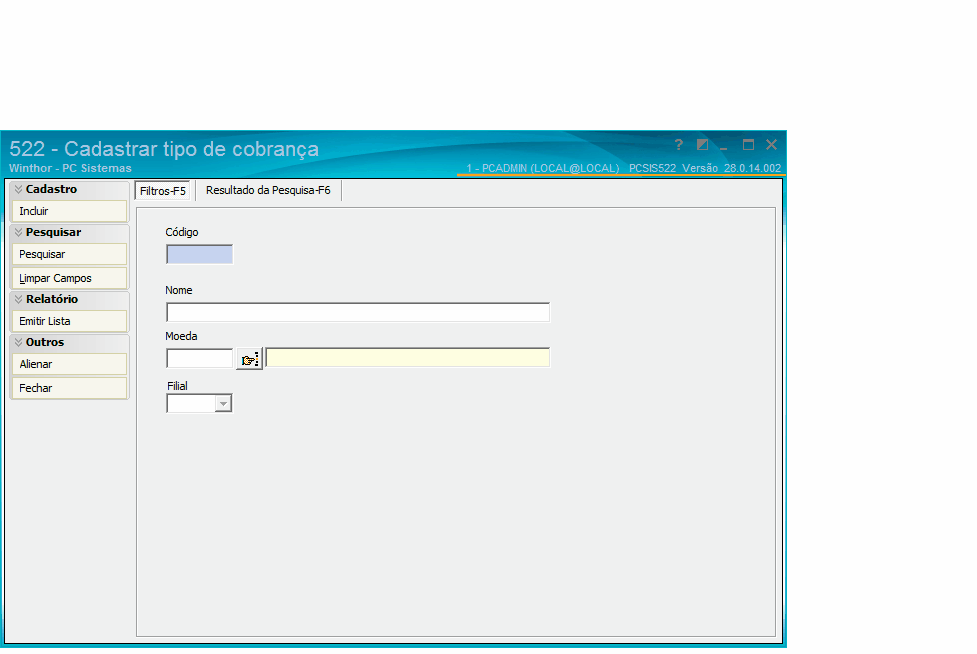Focus the Nome text field
Viewport: 977px width, 654px height.
pyautogui.click(x=358, y=312)
